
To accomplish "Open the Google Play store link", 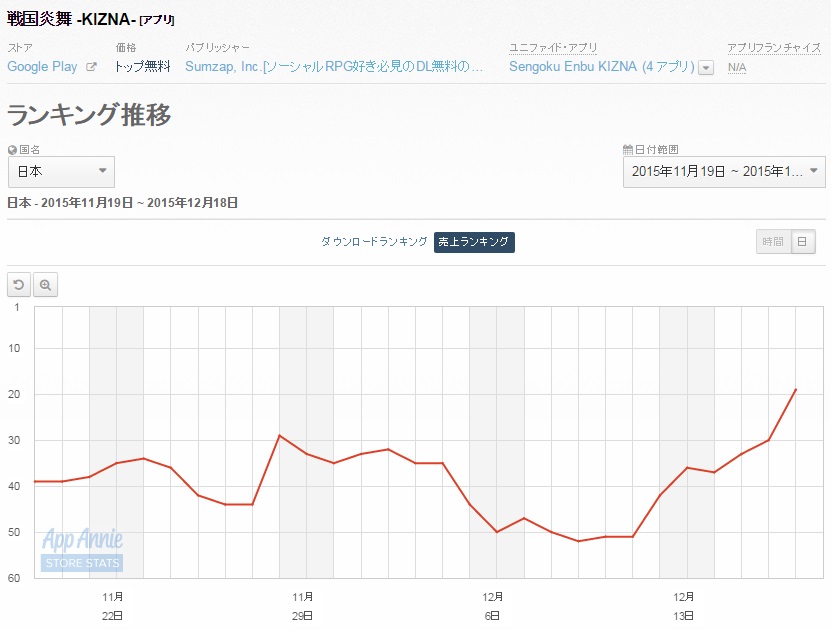I will 42,67.
